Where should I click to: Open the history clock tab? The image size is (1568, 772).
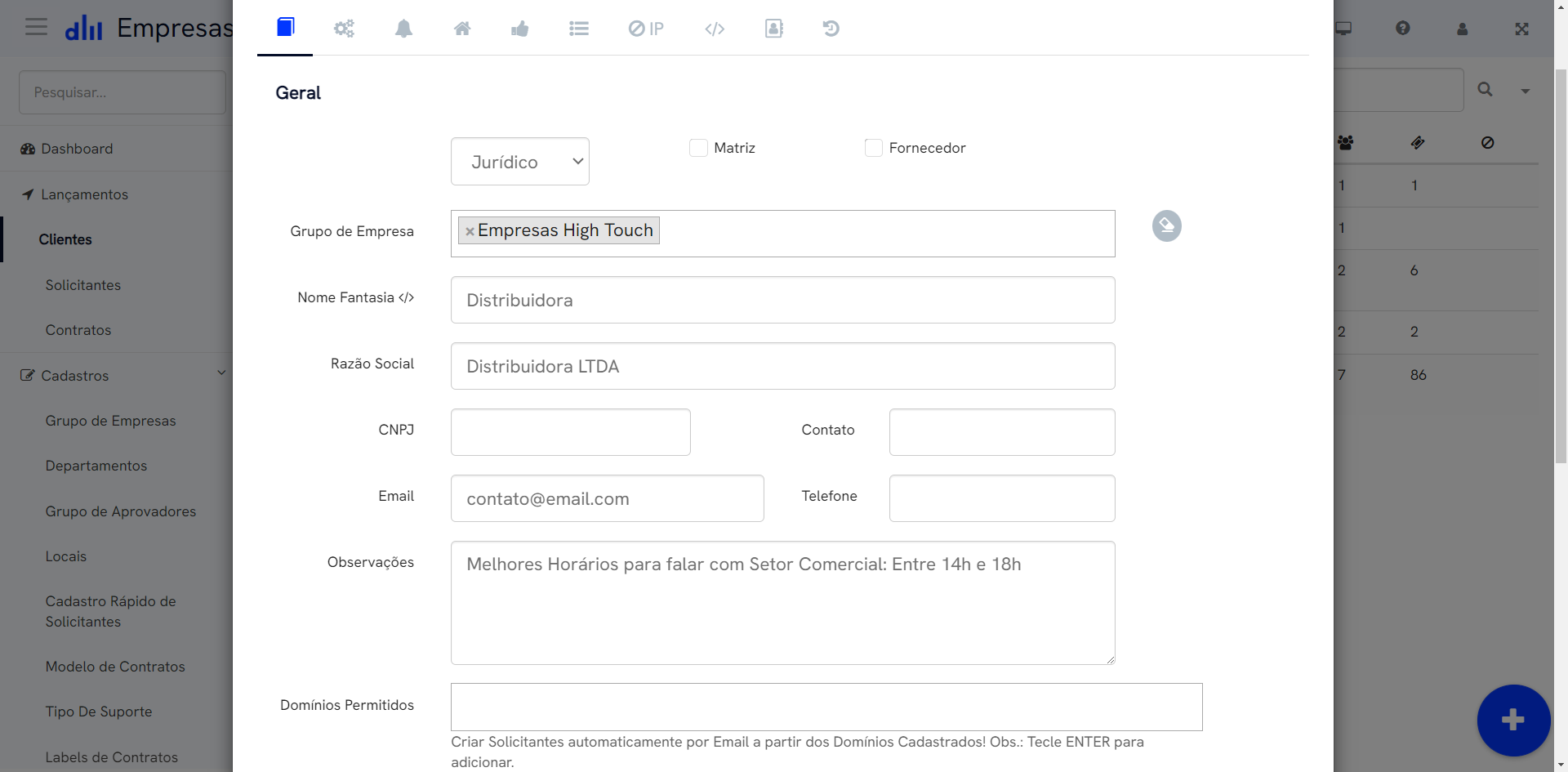831,29
